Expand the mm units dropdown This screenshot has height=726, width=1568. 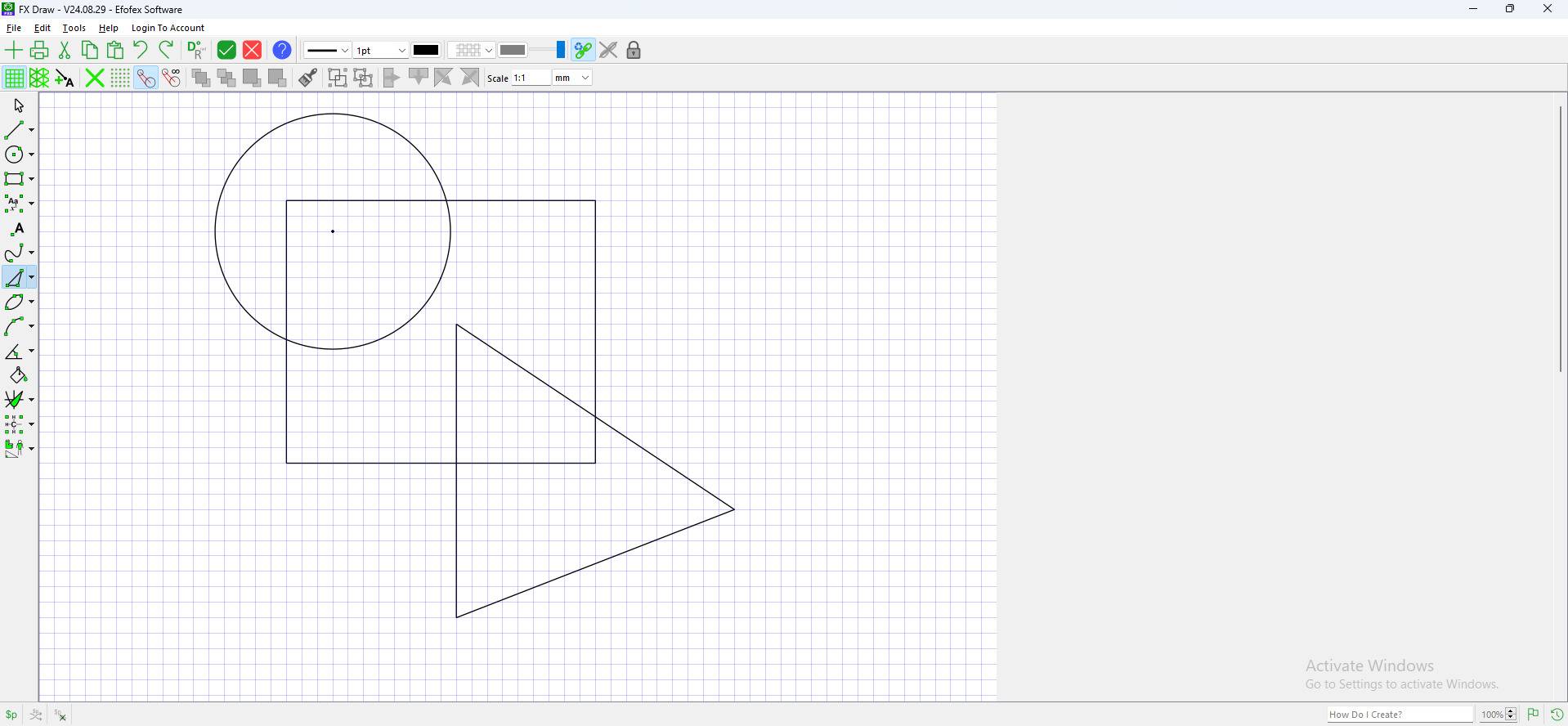[572, 78]
